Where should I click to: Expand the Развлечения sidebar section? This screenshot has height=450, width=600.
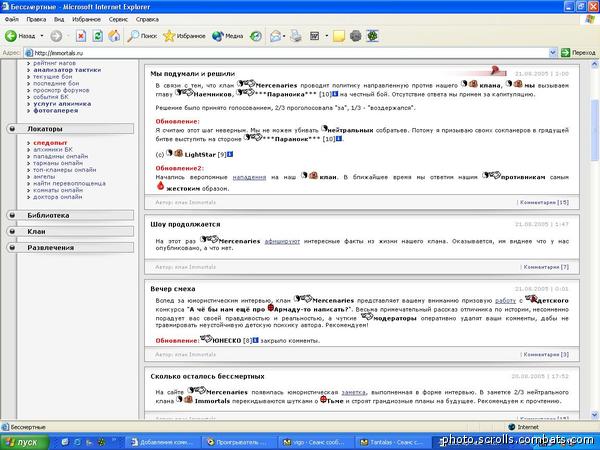click(x=70, y=247)
